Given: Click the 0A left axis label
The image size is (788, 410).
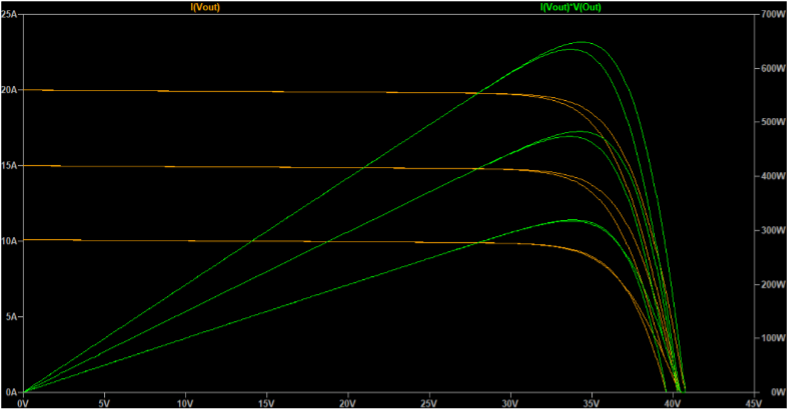Looking at the screenshot, I should (12, 392).
